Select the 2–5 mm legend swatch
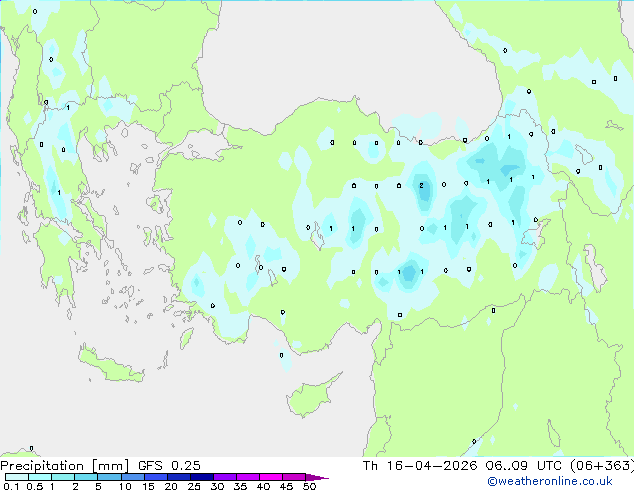This screenshot has height=490, width=634. [x=86, y=477]
